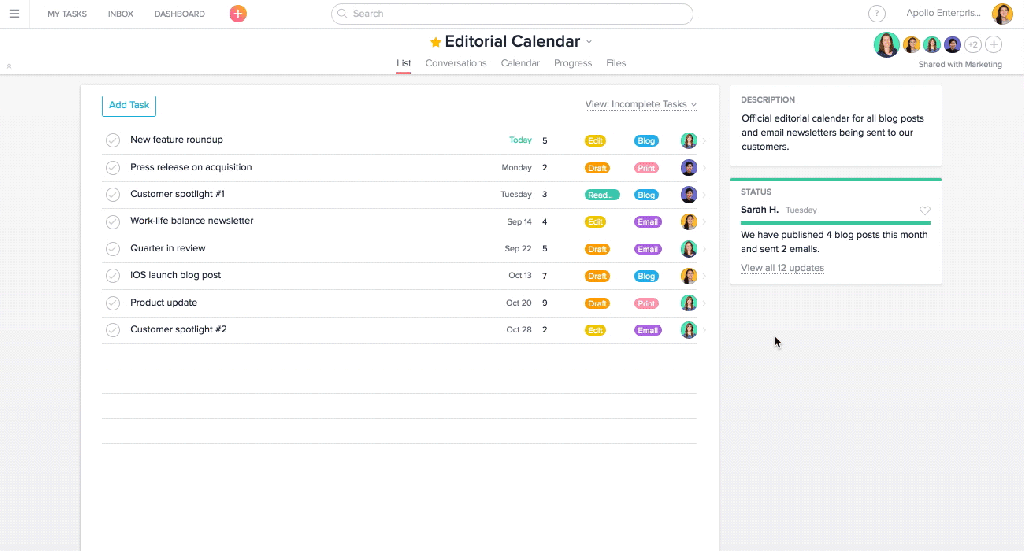Click the Search field
Screen dimensions: 1024x551
tap(512, 14)
